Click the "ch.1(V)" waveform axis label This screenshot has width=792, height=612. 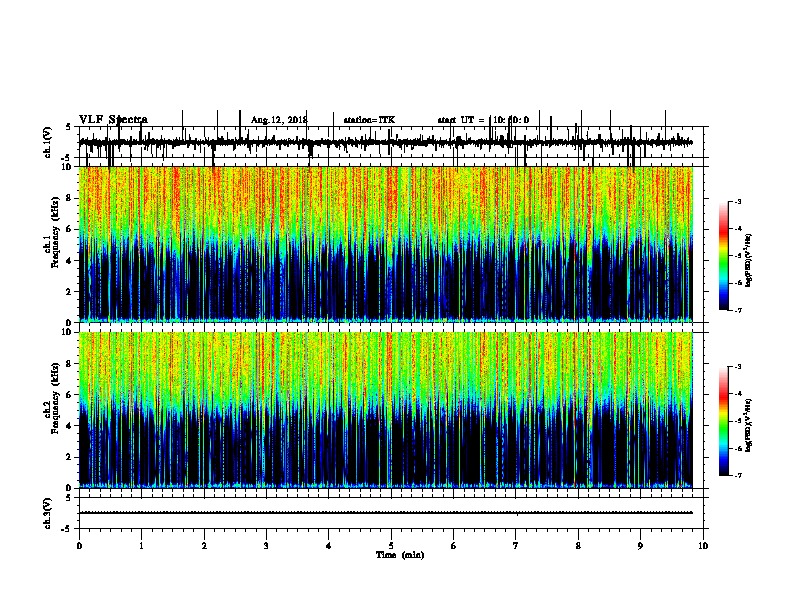coord(47,142)
